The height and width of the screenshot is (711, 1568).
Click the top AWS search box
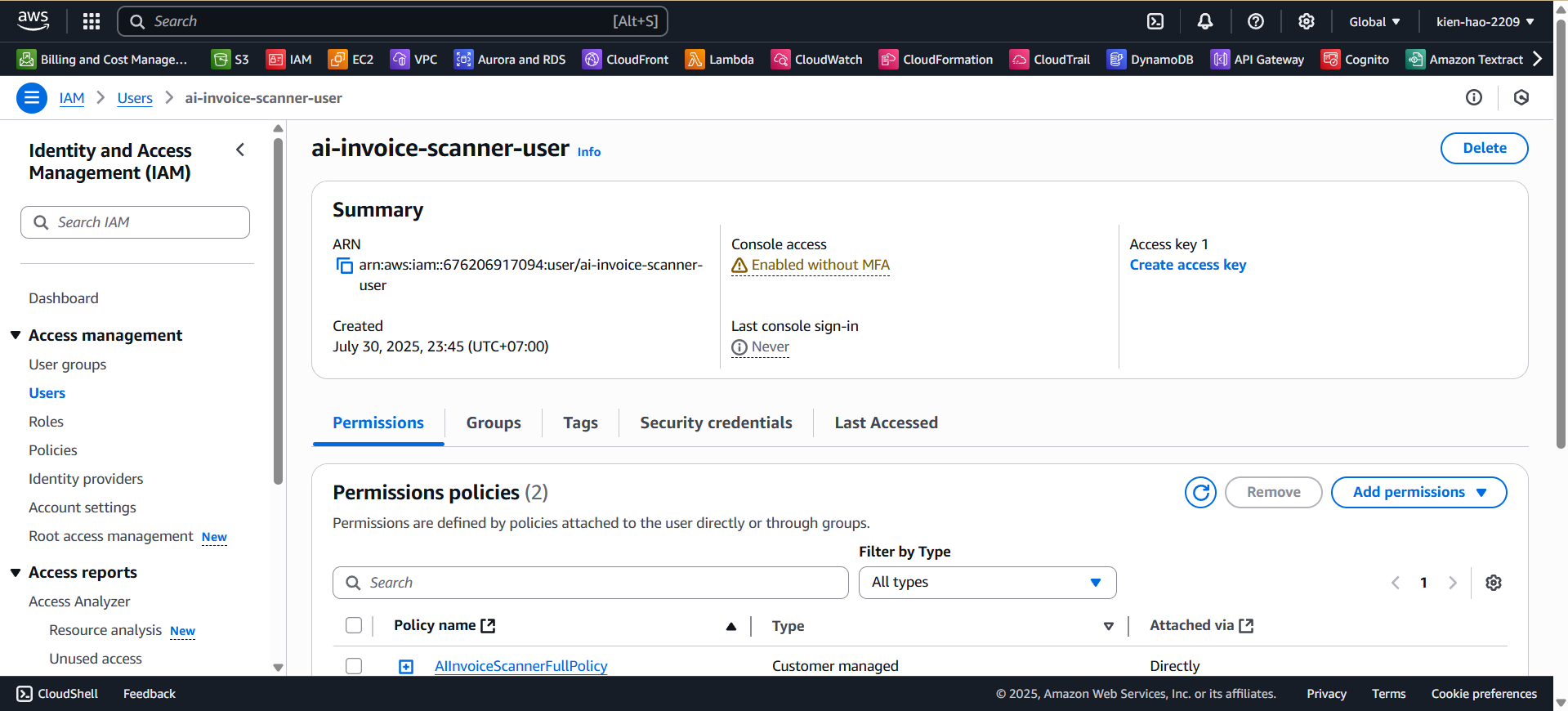393,21
